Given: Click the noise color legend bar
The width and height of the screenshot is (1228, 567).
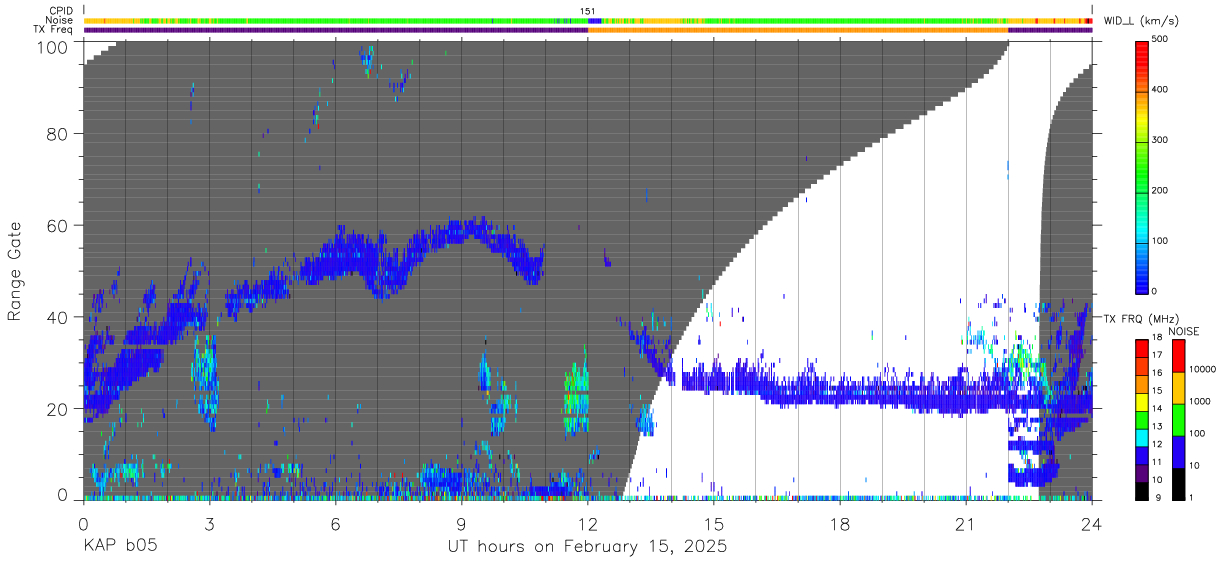Looking at the screenshot, I should (x=1178, y=418).
